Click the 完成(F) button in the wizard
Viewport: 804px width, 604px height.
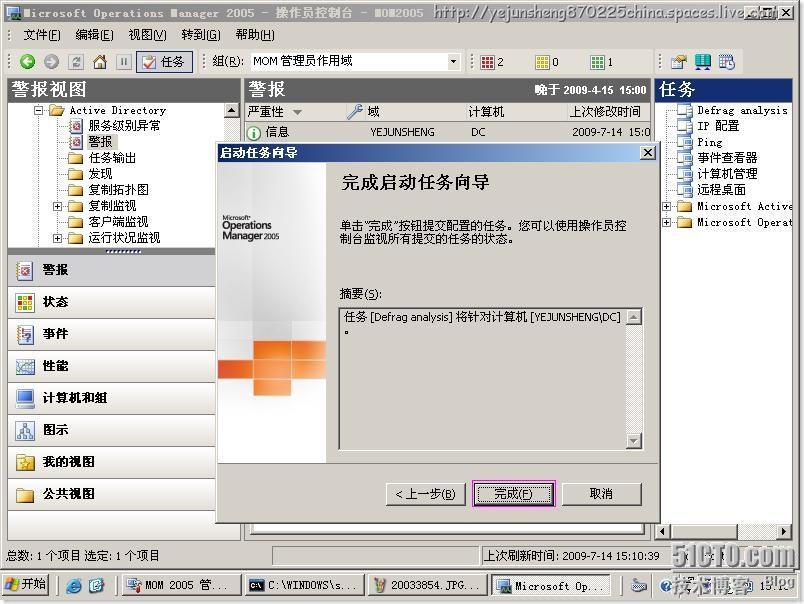tap(513, 494)
